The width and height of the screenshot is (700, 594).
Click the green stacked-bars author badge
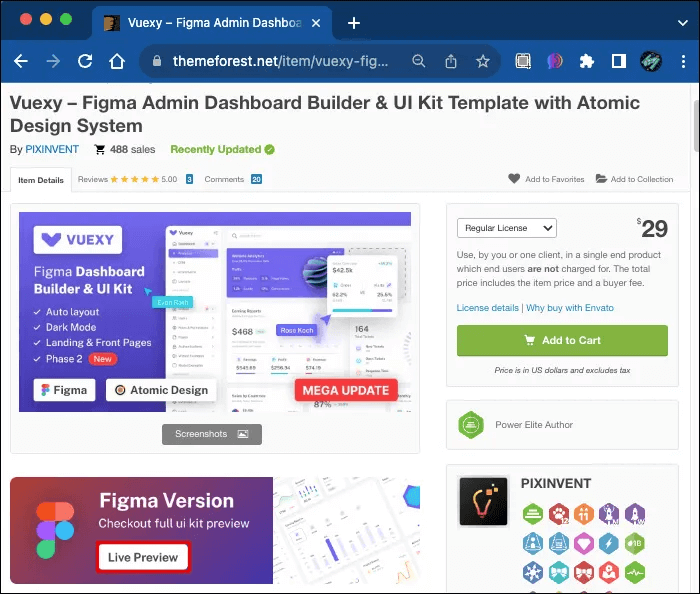(x=533, y=514)
